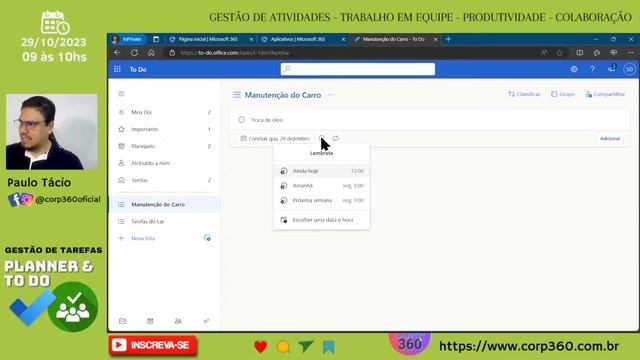Open the What's new megaphone icon
640x360 pixels.
coord(611,69)
